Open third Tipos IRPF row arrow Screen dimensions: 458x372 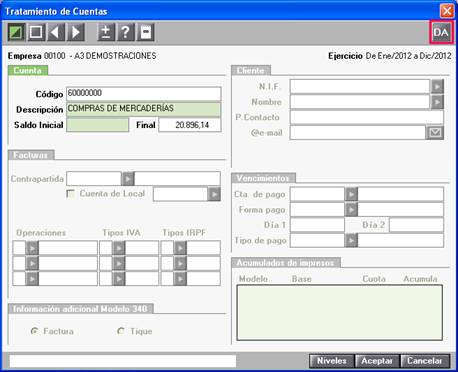180,278
